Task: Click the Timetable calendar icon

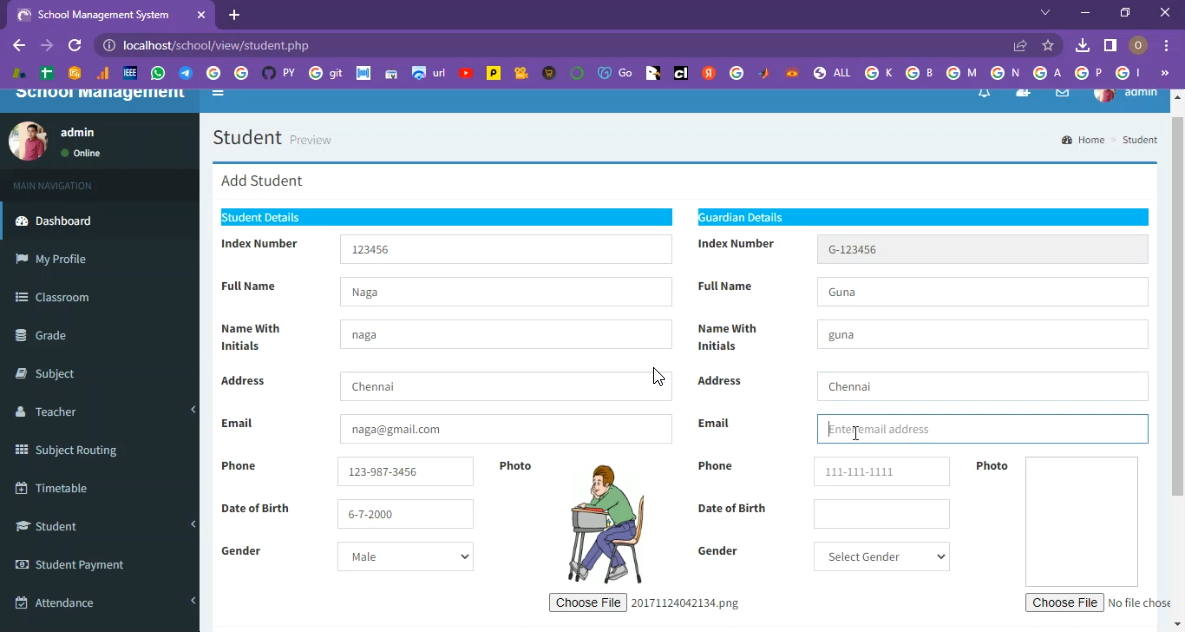Action: point(22,488)
